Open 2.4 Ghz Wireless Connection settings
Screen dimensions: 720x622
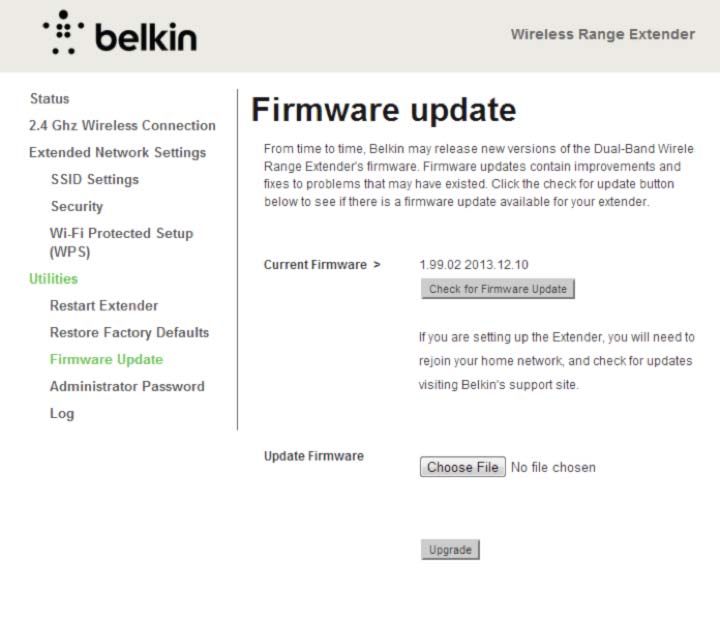click(122, 125)
